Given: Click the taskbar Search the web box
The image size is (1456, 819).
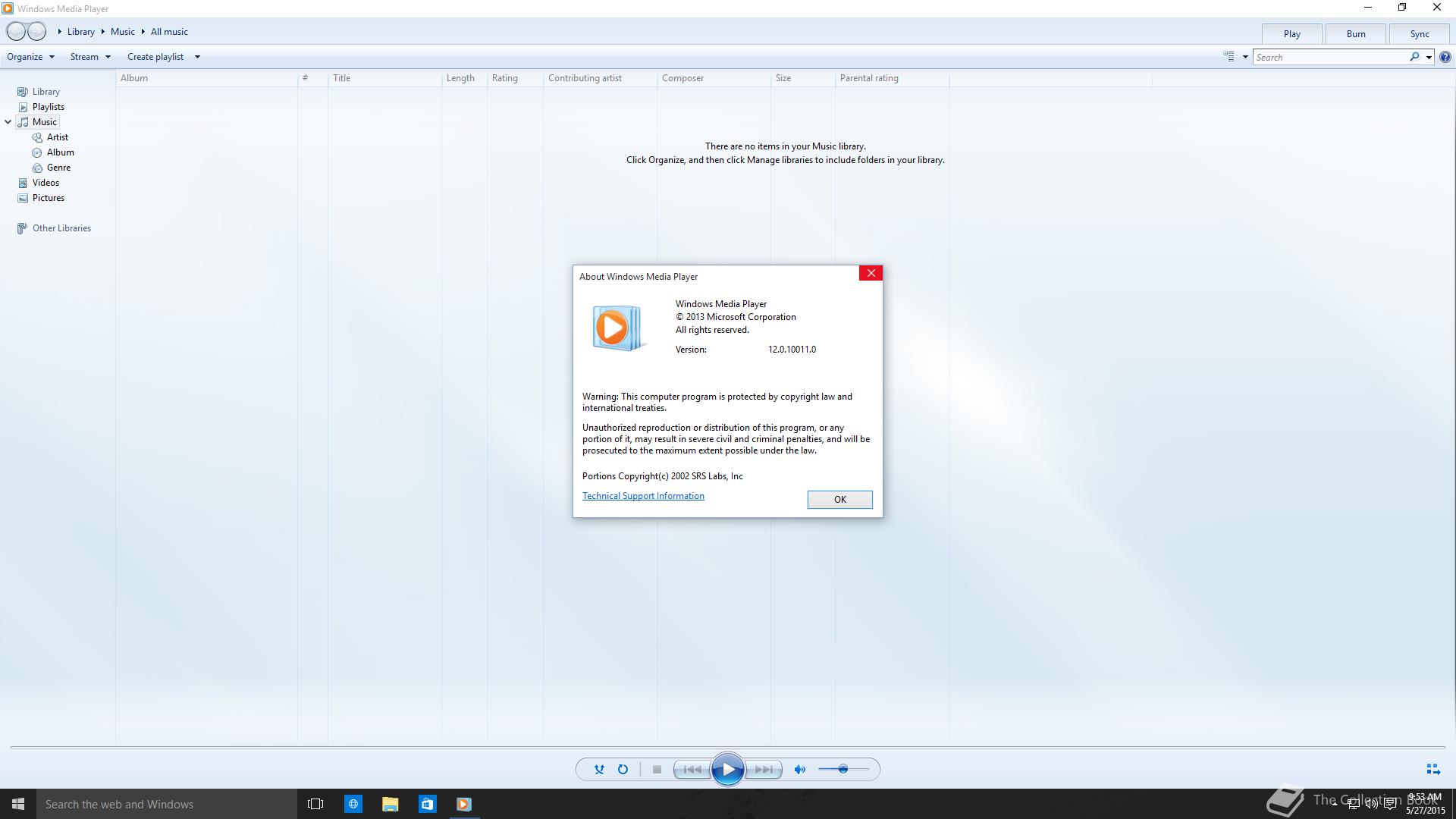Looking at the screenshot, I should [x=167, y=804].
